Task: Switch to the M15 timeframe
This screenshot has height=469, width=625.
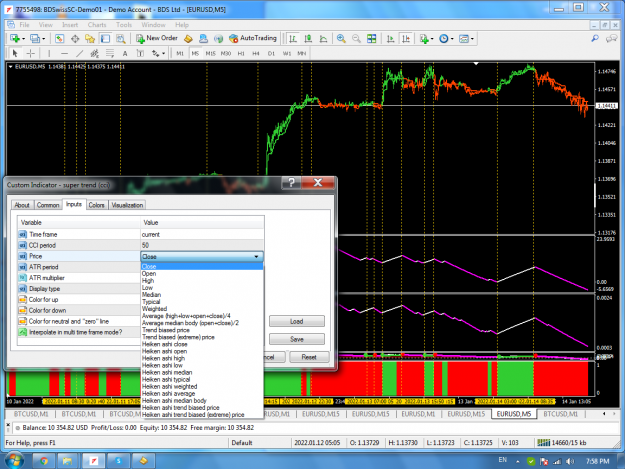Action: click(210, 53)
